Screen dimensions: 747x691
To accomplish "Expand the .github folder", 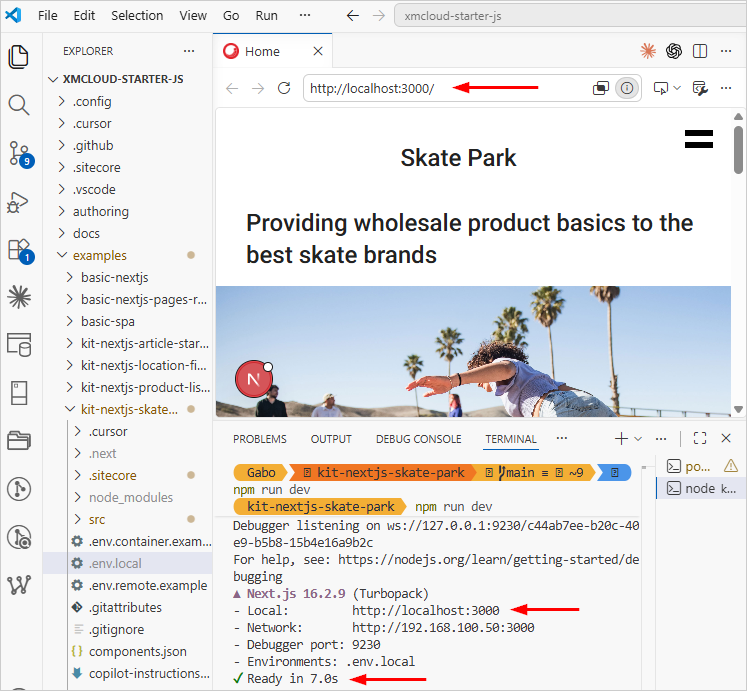I will coord(61,145).
